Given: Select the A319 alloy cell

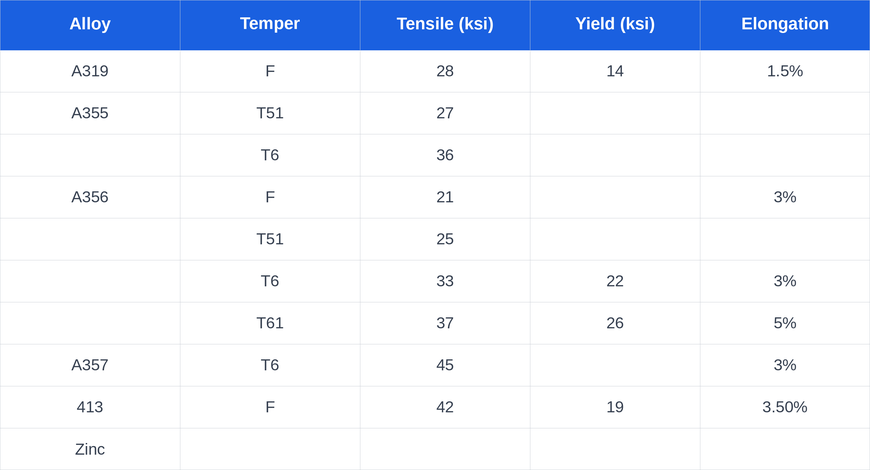Looking at the screenshot, I should point(90,71).
